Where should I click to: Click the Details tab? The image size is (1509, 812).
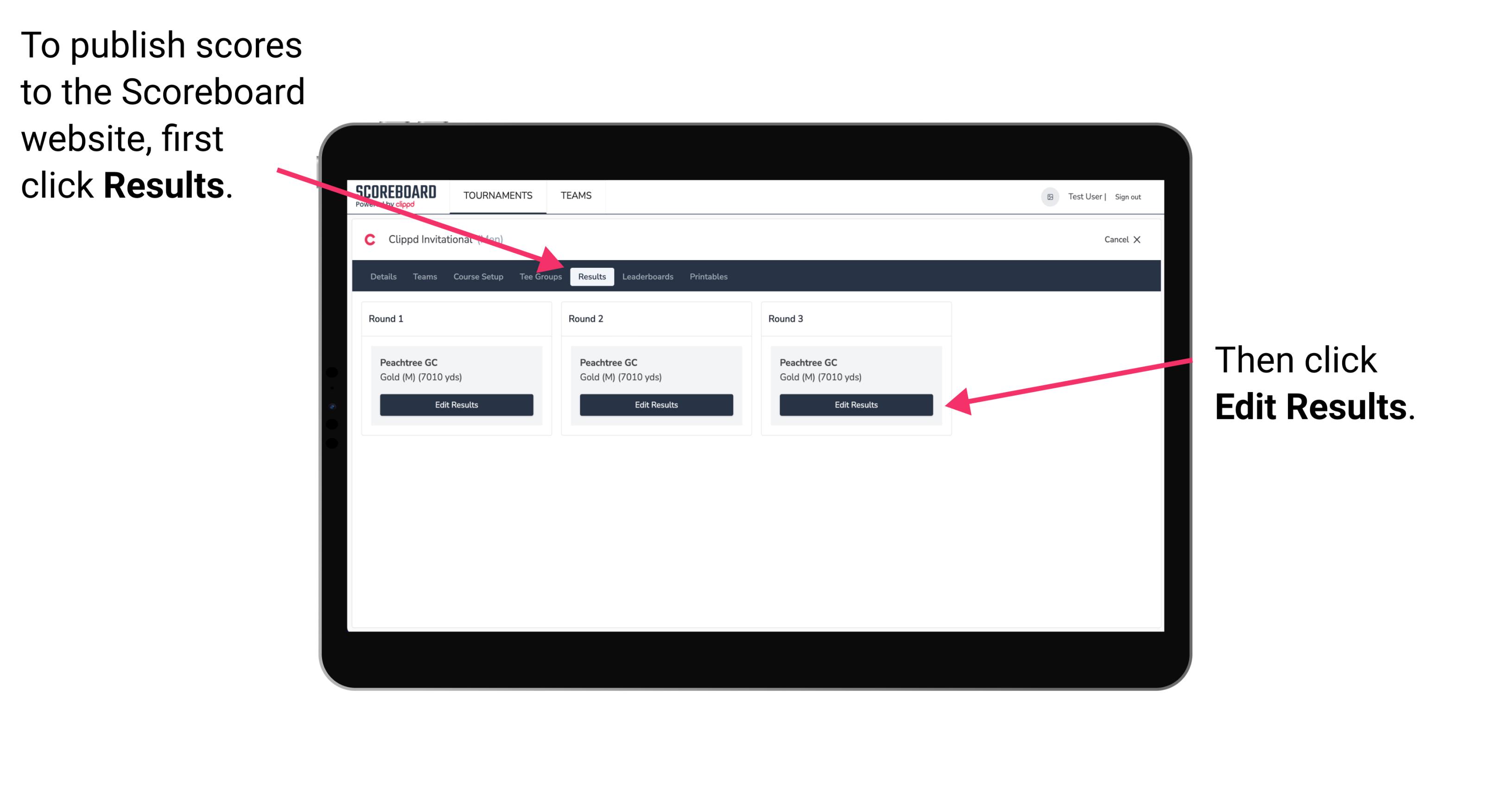pos(382,276)
